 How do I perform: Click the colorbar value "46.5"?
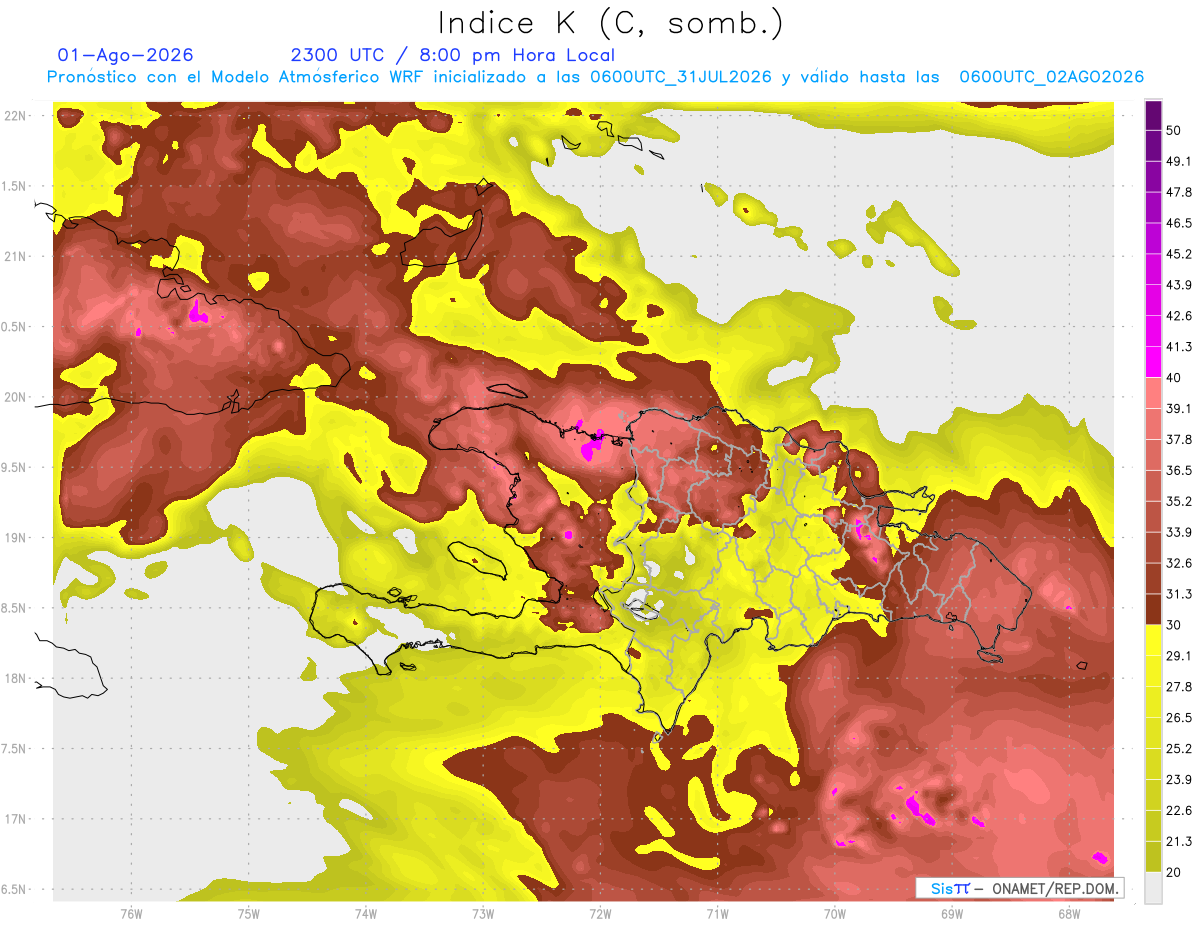point(1178,223)
